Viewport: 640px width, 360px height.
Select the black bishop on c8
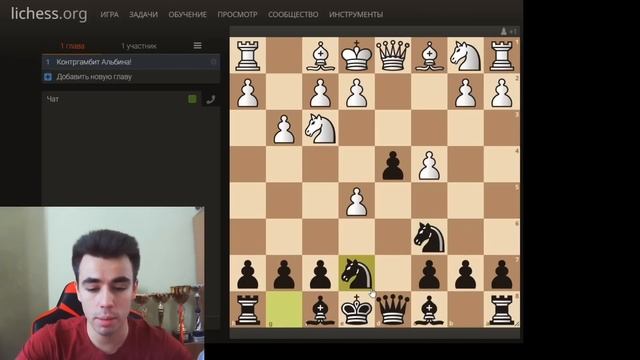[429, 309]
